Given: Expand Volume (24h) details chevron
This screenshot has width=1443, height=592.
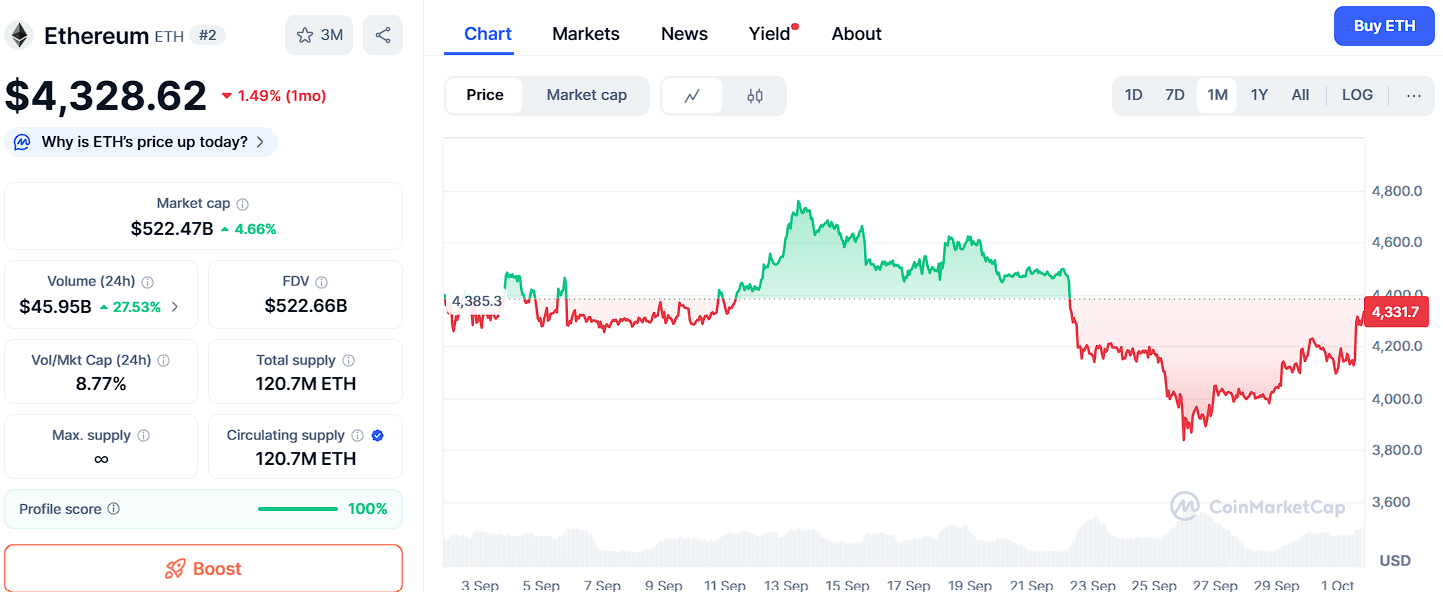Looking at the screenshot, I should 176,307.
